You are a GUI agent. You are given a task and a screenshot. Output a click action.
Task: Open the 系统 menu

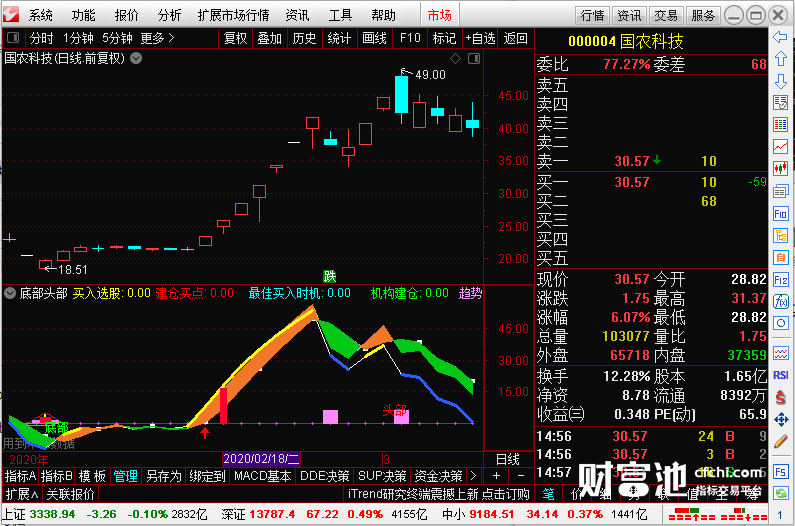pyautogui.click(x=41, y=15)
